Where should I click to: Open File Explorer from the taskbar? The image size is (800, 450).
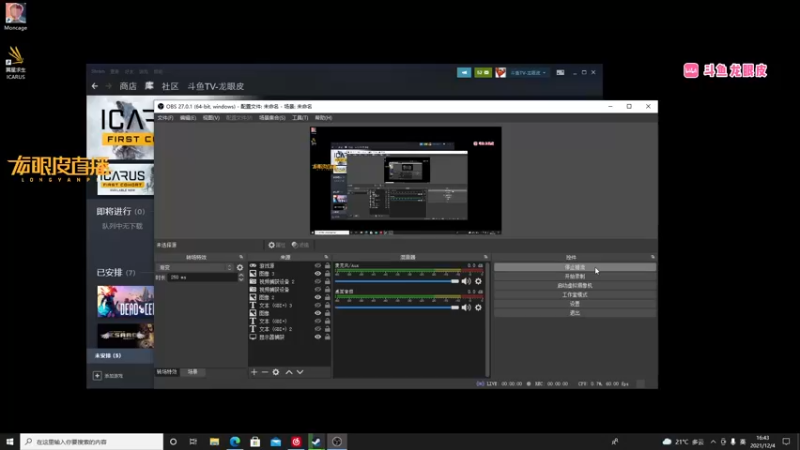[x=214, y=441]
